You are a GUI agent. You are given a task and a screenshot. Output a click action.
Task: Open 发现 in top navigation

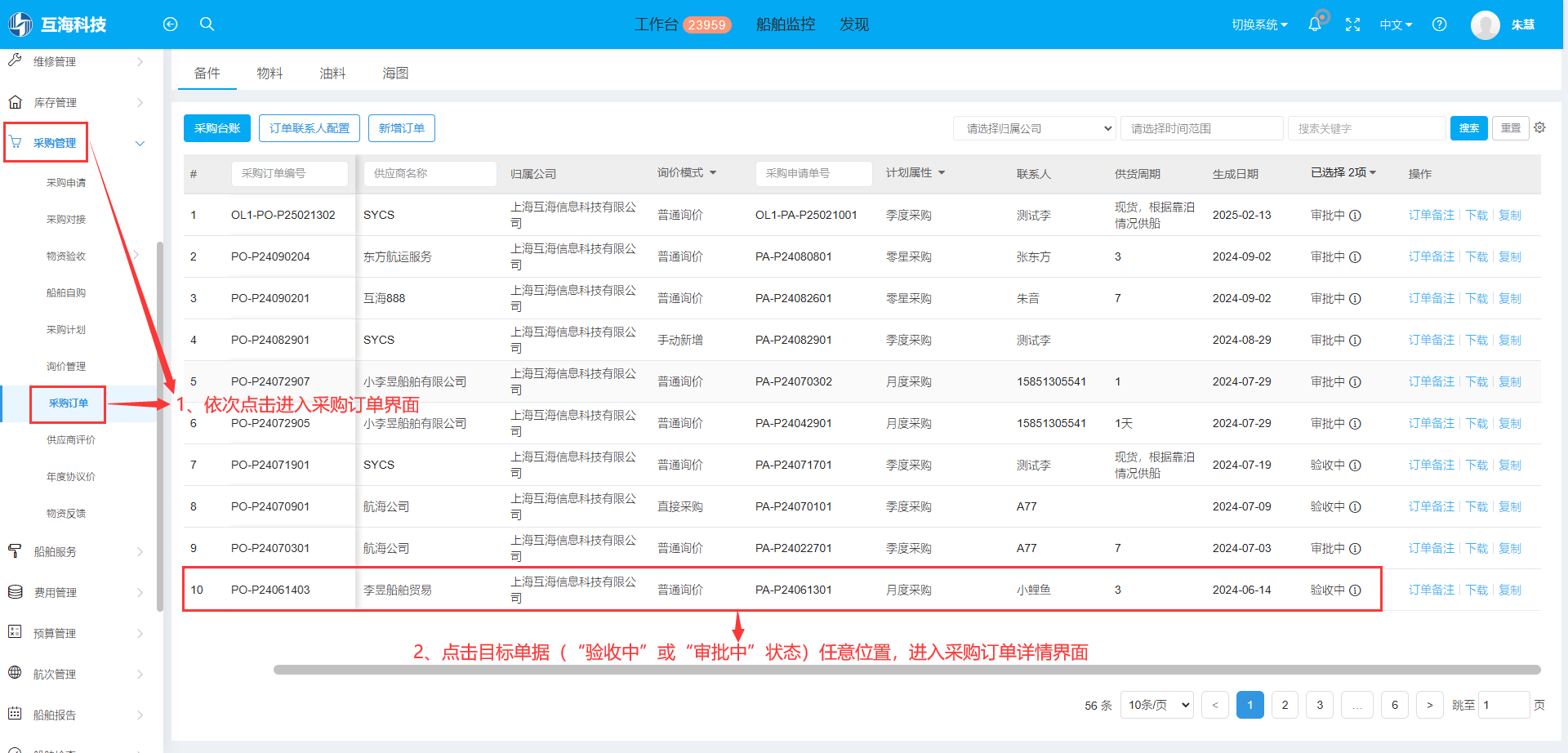pos(854,25)
